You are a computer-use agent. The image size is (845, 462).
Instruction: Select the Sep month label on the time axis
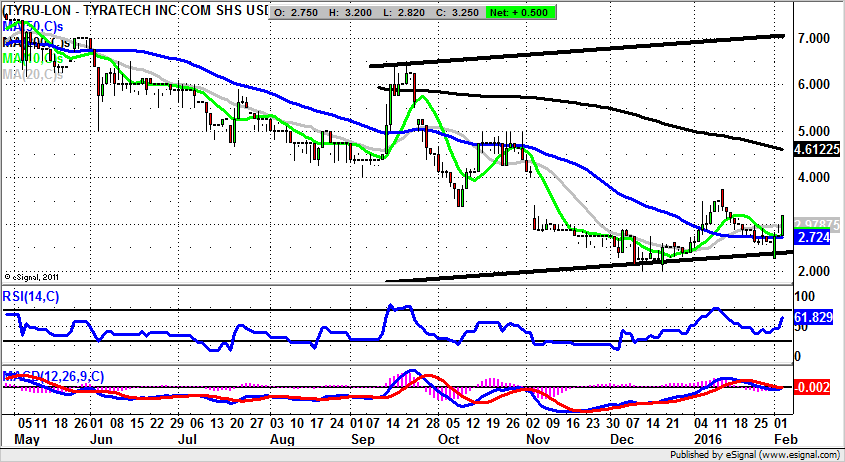(x=364, y=439)
